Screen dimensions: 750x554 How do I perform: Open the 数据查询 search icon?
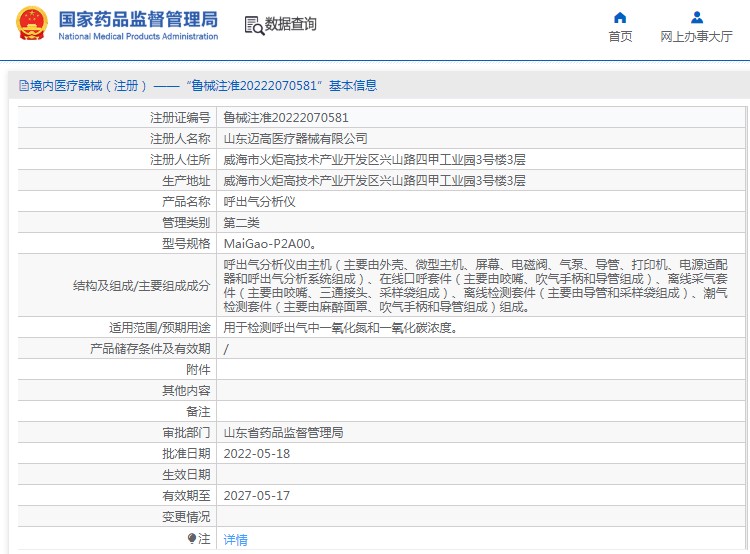[254, 25]
